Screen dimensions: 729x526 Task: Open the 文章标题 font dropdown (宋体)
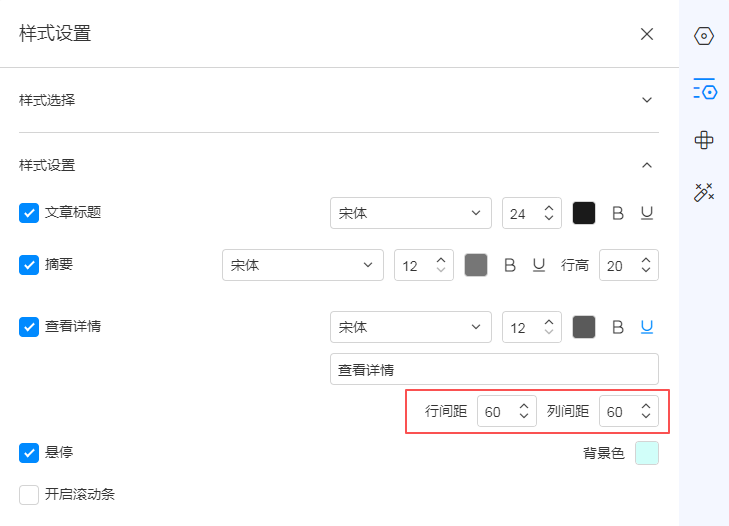[410, 213]
